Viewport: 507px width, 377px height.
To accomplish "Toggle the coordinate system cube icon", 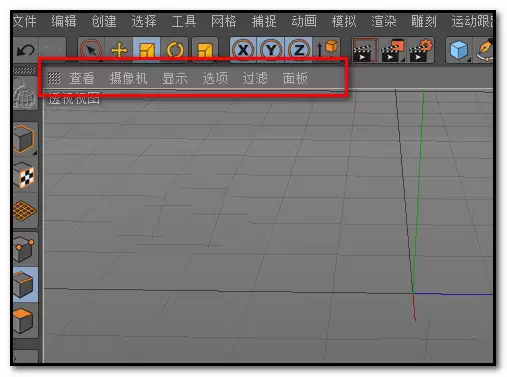I will click(x=327, y=50).
